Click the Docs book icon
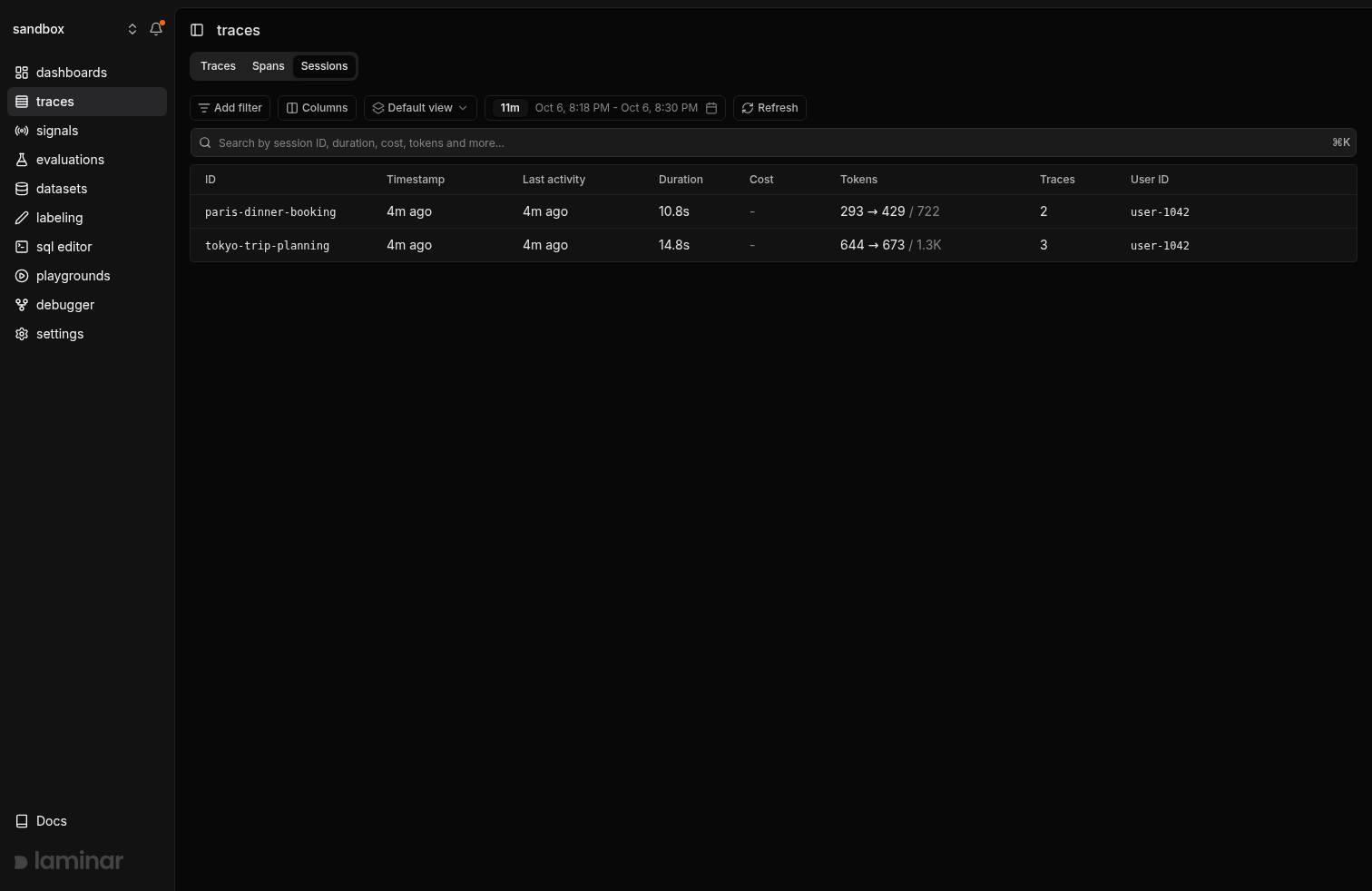 pyautogui.click(x=22, y=821)
